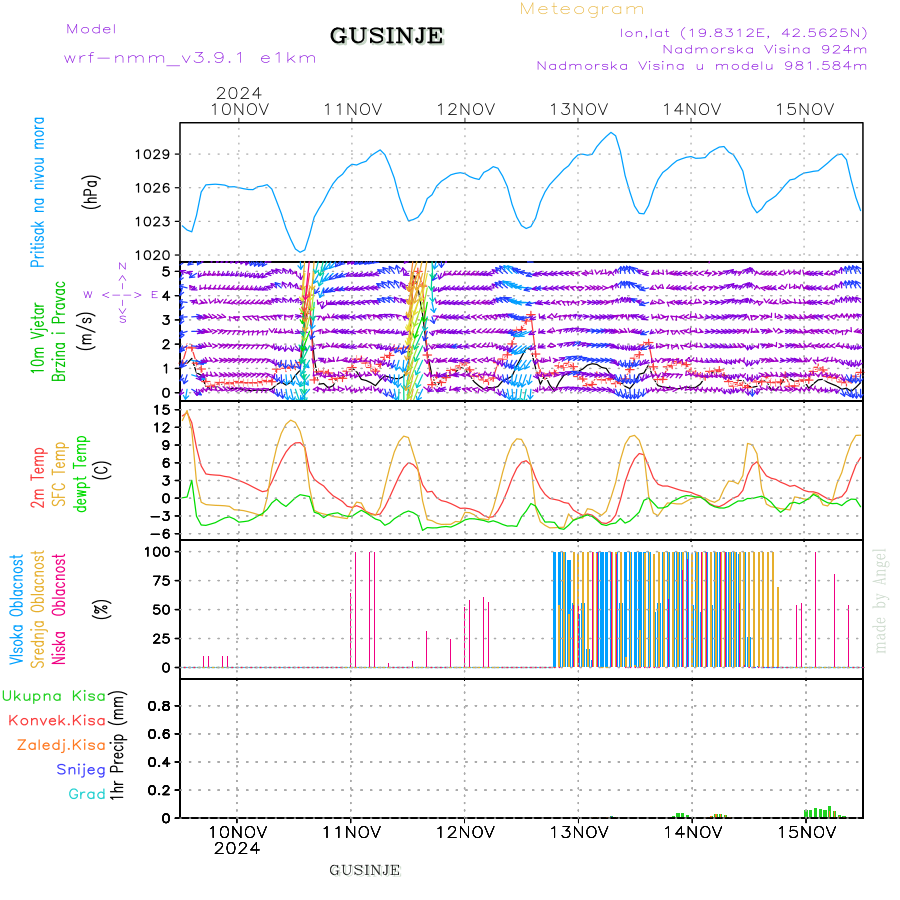Click the 1020 pressure tick label
Viewport: 900px width, 900px height.
click(152, 255)
